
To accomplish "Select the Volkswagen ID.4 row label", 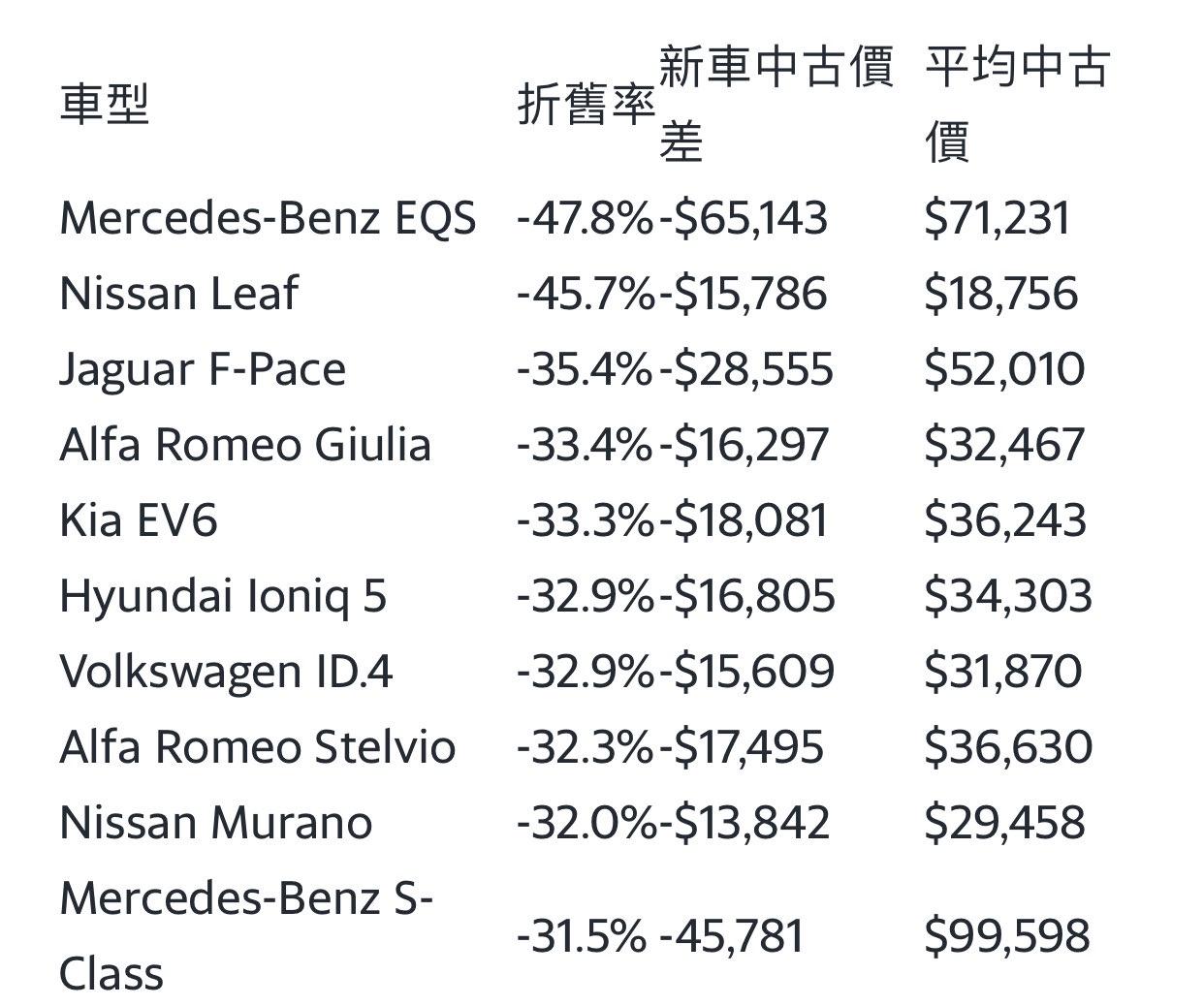I will click(226, 672).
